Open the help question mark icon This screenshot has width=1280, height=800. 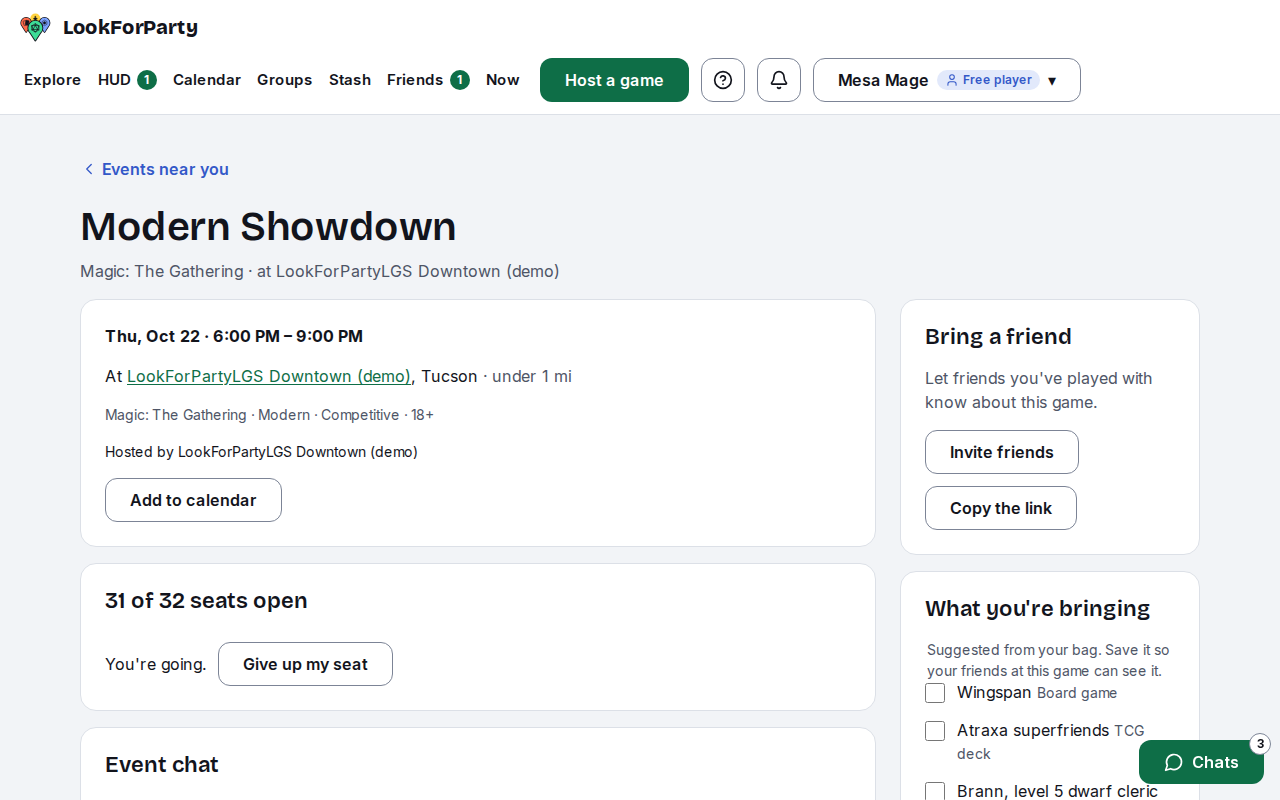pyautogui.click(x=723, y=80)
